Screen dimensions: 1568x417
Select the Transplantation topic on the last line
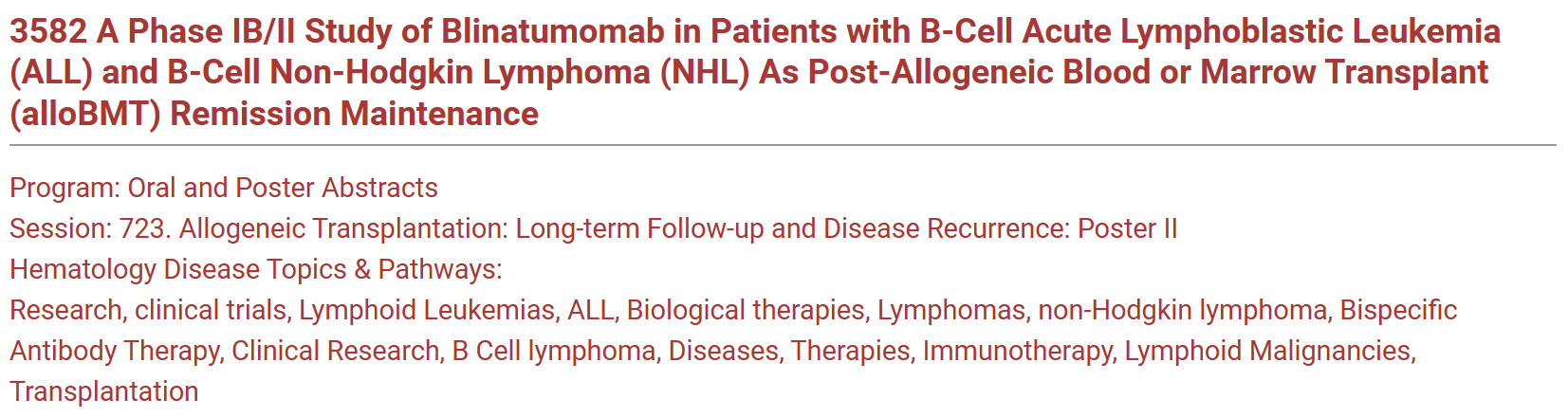pyautogui.click(x=104, y=391)
